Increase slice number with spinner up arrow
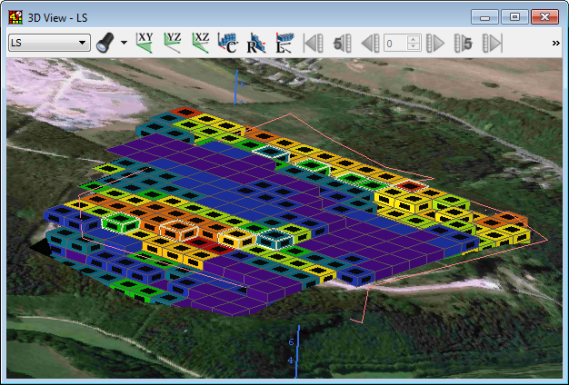 coord(413,39)
